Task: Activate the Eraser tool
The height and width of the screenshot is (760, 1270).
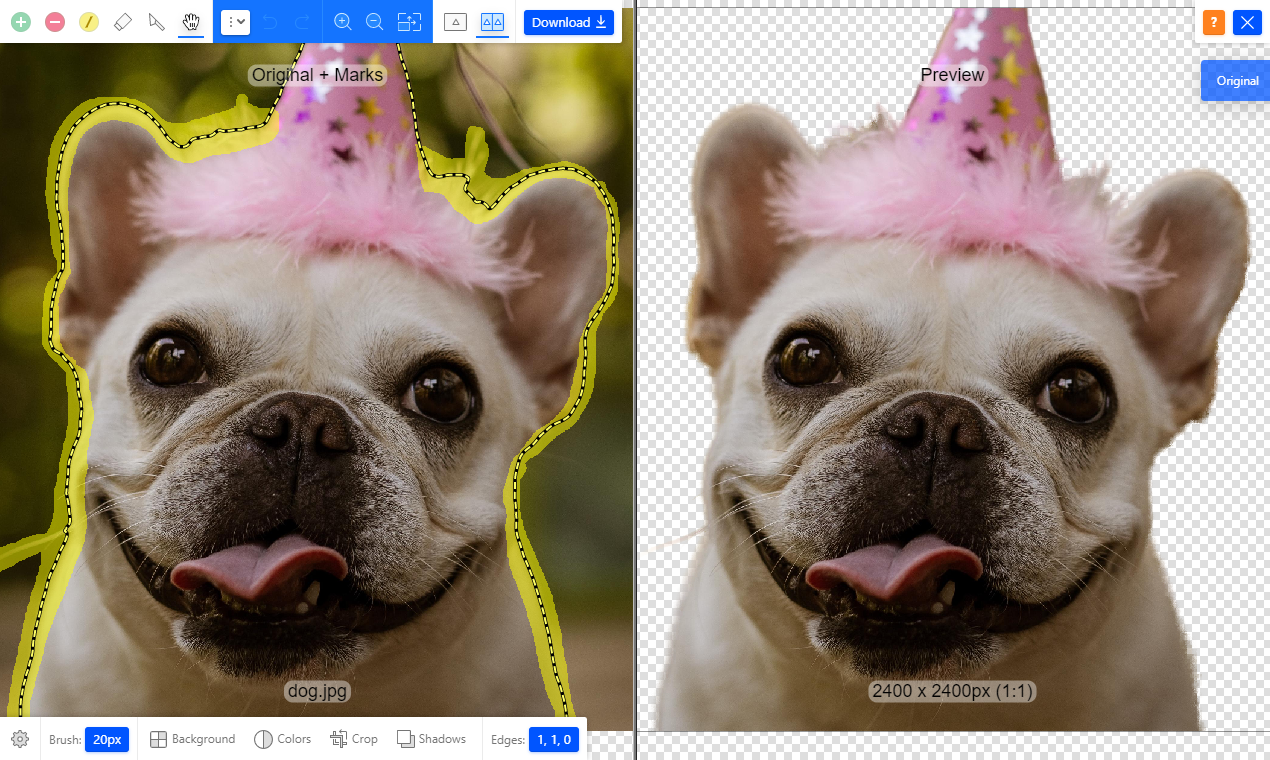Action: click(122, 21)
